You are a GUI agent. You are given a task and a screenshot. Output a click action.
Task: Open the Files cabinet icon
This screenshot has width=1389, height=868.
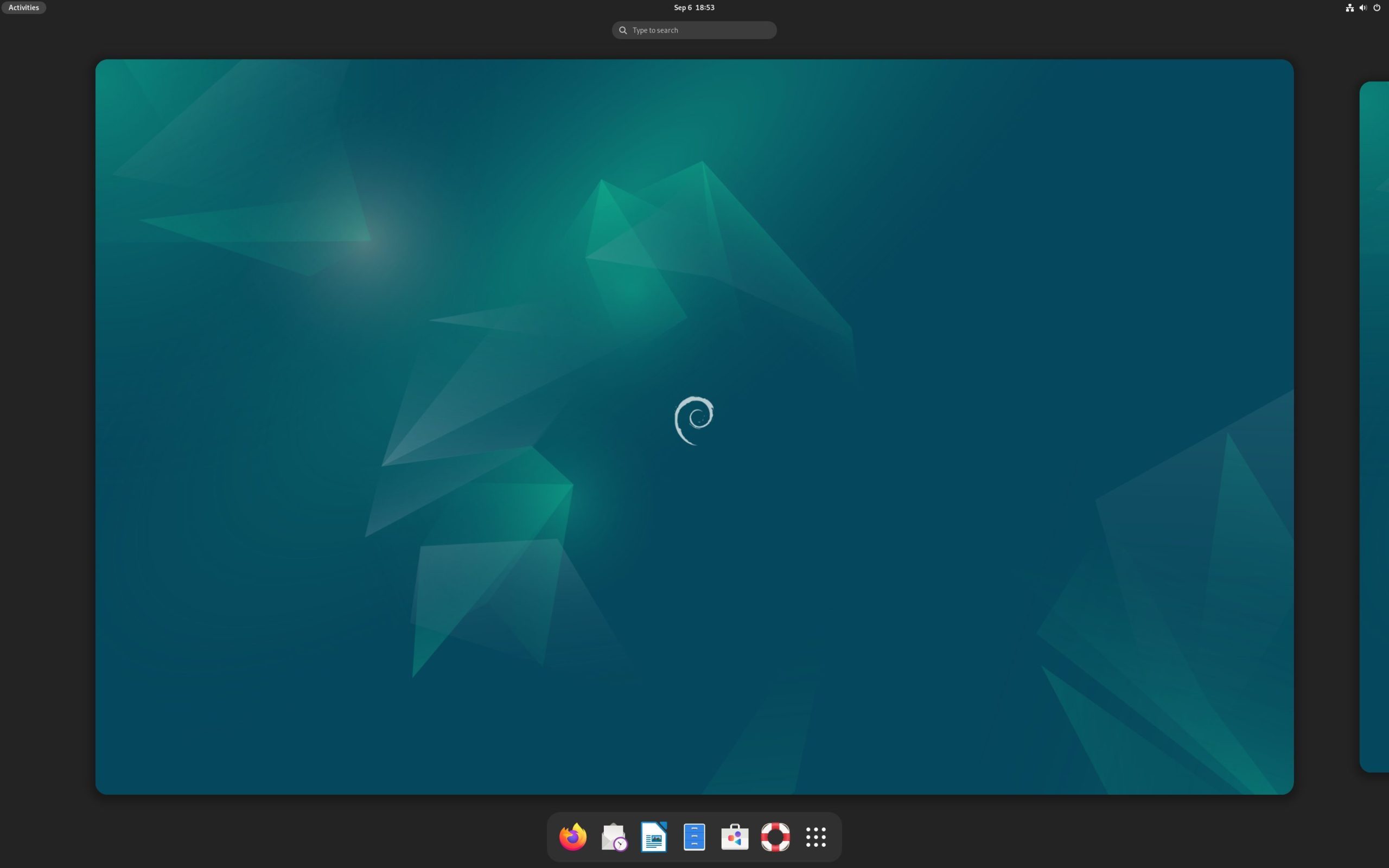(694, 837)
